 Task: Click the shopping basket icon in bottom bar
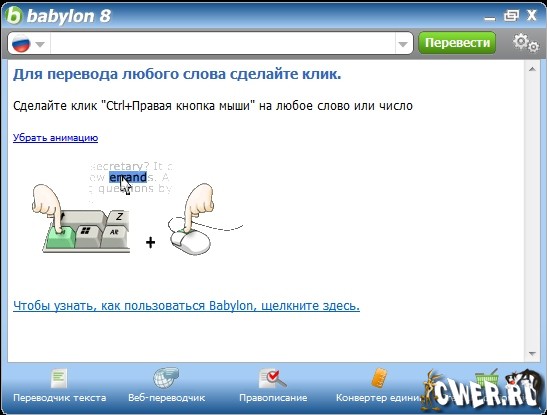click(x=486, y=378)
